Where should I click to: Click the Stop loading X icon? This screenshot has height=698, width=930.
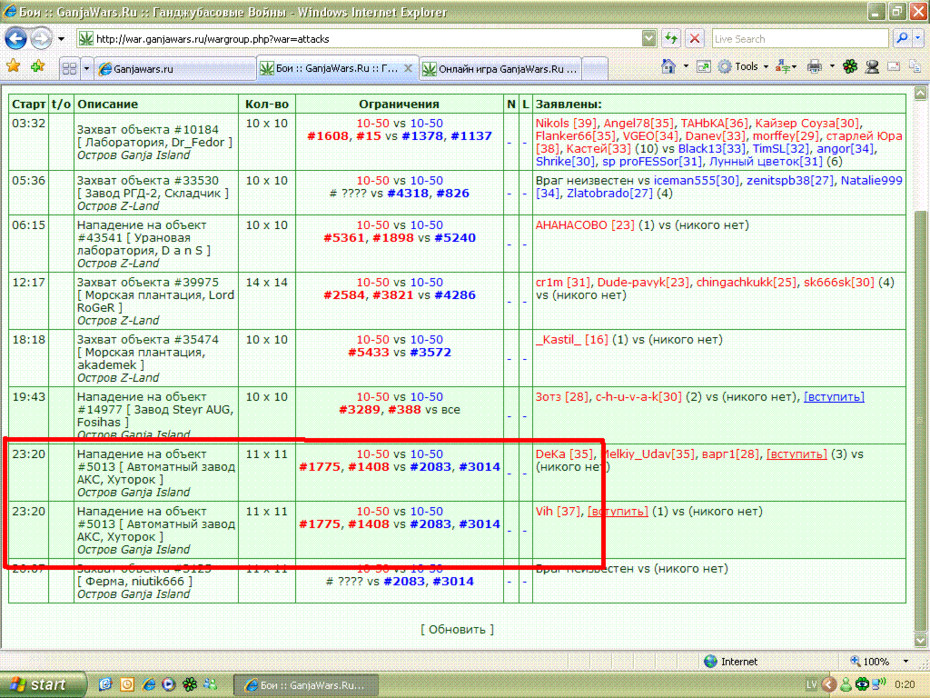pos(695,39)
